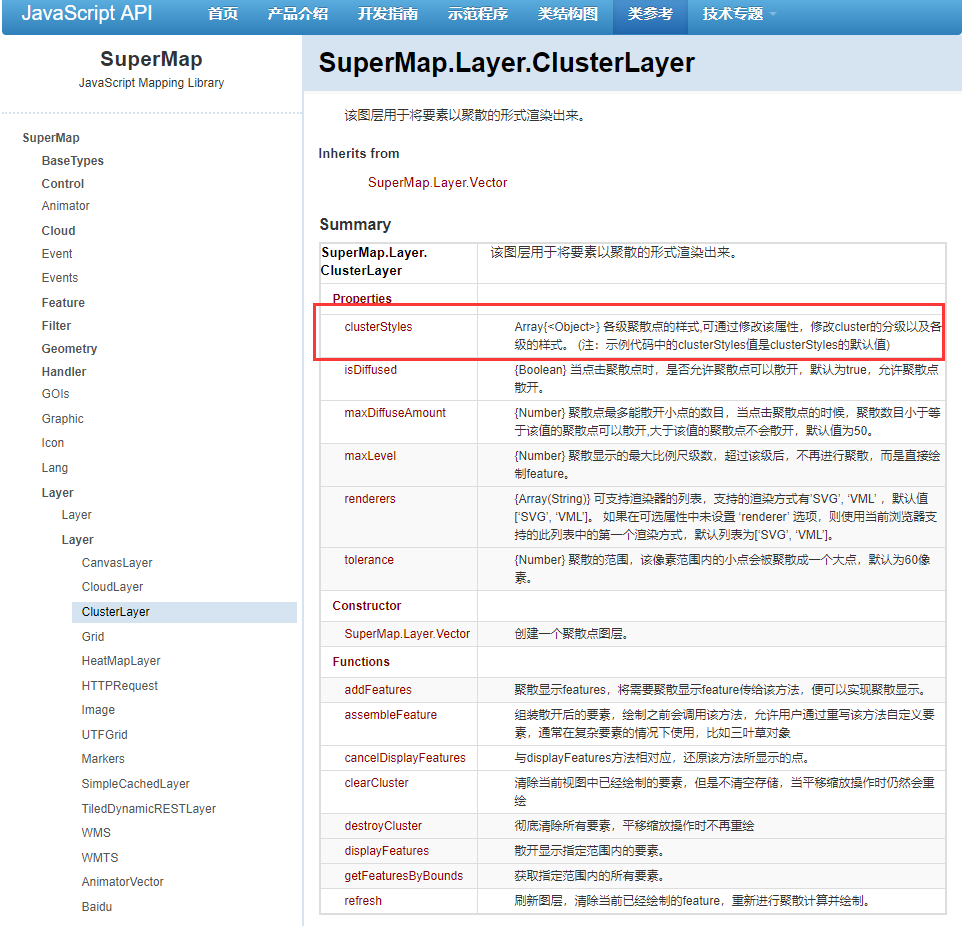Follow SuperMap.Layer.Vector link under Inherits from

437,183
